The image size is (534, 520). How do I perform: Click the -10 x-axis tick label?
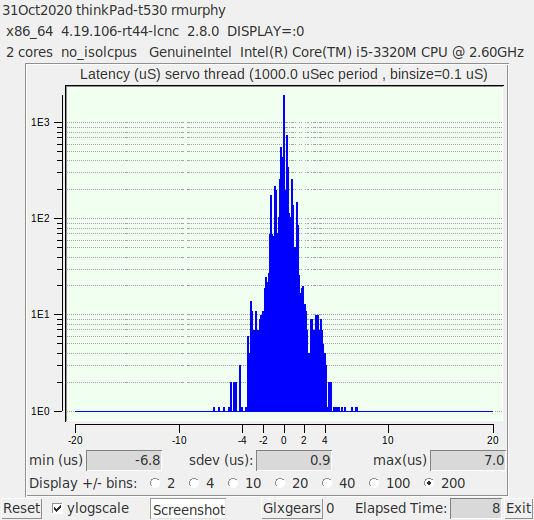coord(179,440)
